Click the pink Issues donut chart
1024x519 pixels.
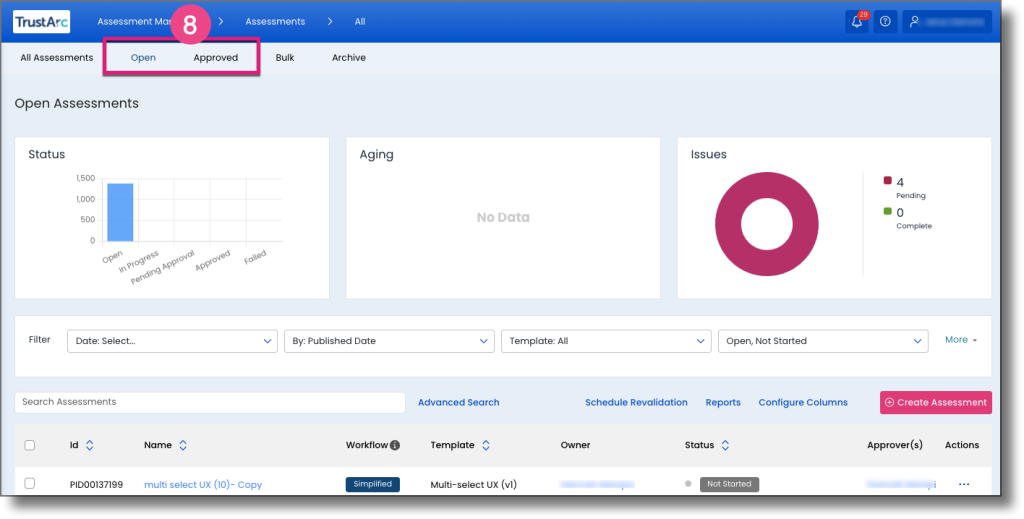(x=766, y=224)
